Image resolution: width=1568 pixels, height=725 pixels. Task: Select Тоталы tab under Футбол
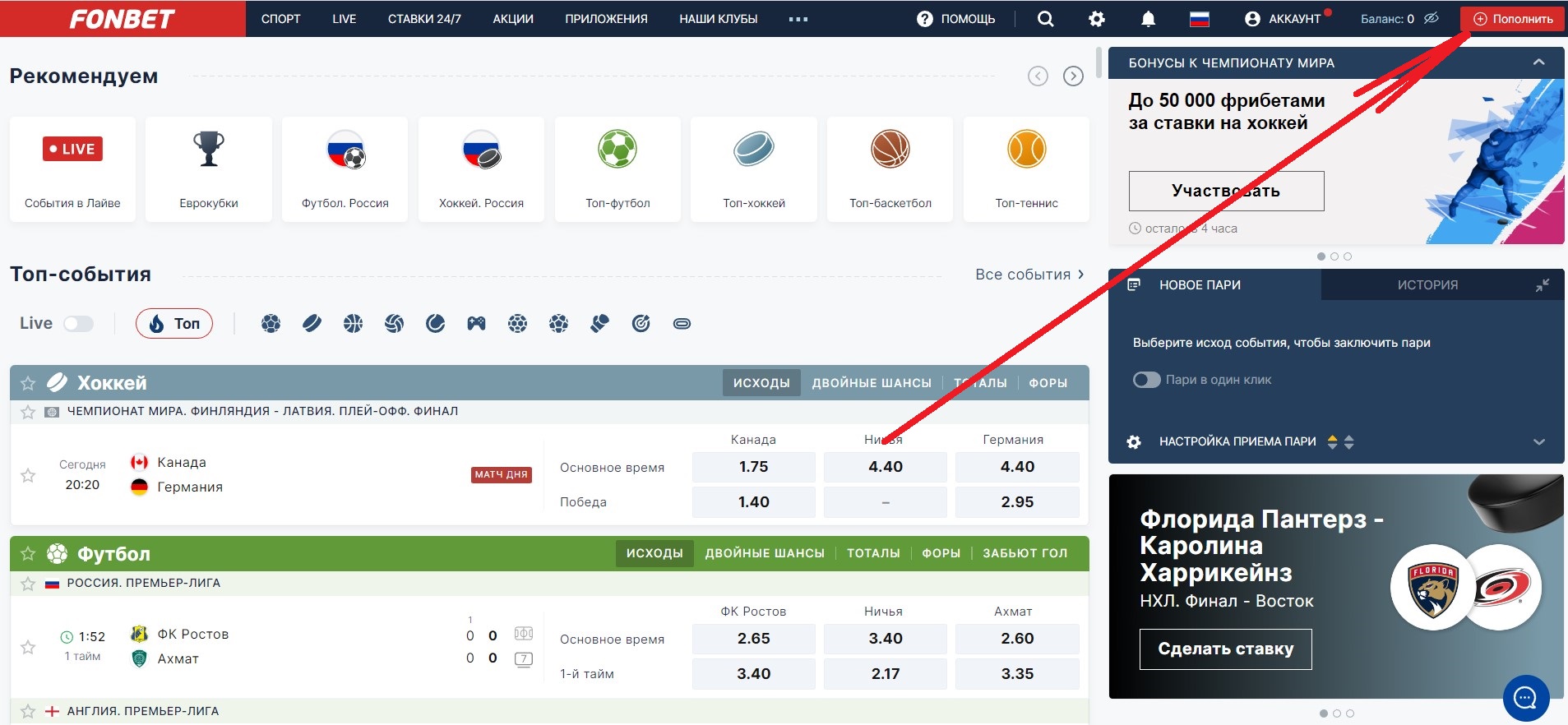click(x=873, y=553)
